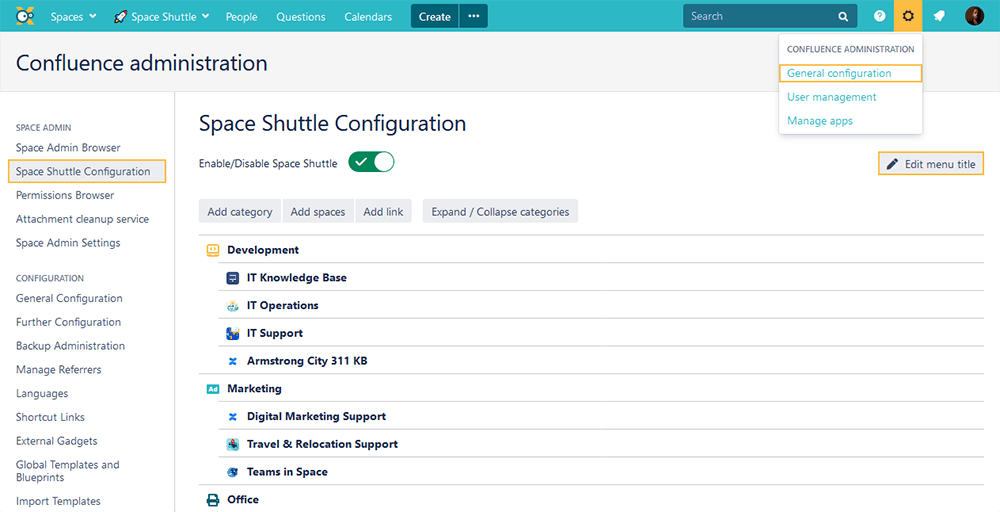Screen dimensions: 1000x512
Task: Click the settings gear icon
Action: click(908, 16)
